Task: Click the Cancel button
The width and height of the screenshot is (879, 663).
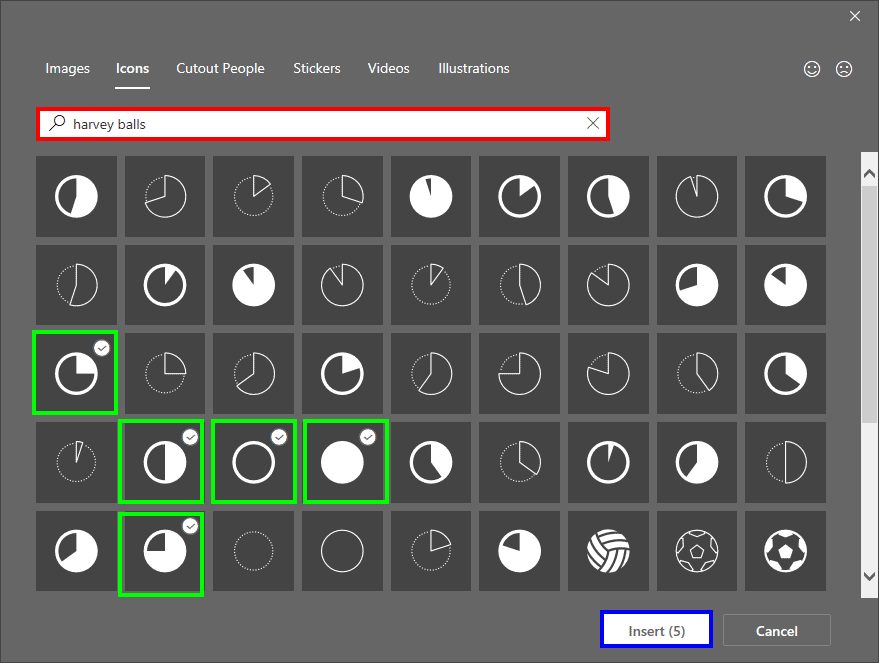Action: coord(776,630)
